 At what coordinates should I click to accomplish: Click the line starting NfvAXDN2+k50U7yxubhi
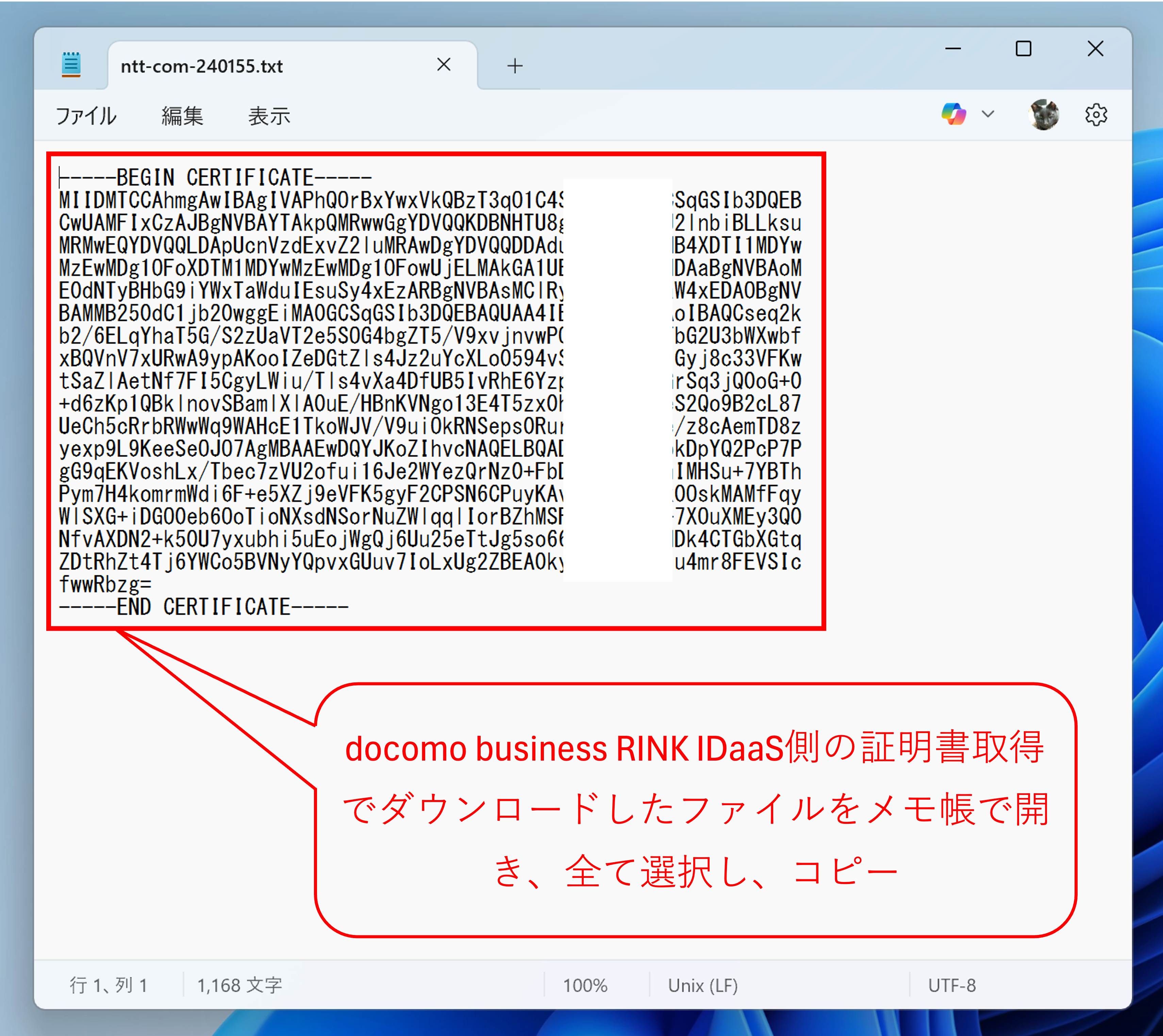point(430,539)
